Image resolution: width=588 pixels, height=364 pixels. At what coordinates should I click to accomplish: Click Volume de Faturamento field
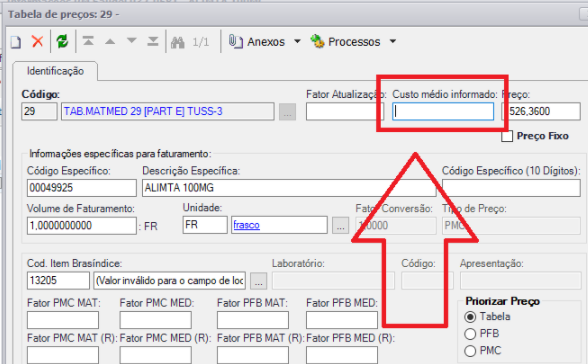point(82,226)
